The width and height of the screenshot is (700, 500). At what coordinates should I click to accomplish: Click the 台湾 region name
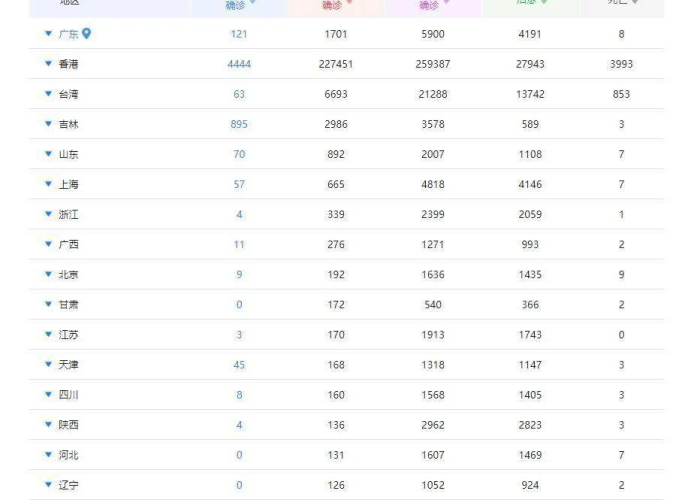68,94
